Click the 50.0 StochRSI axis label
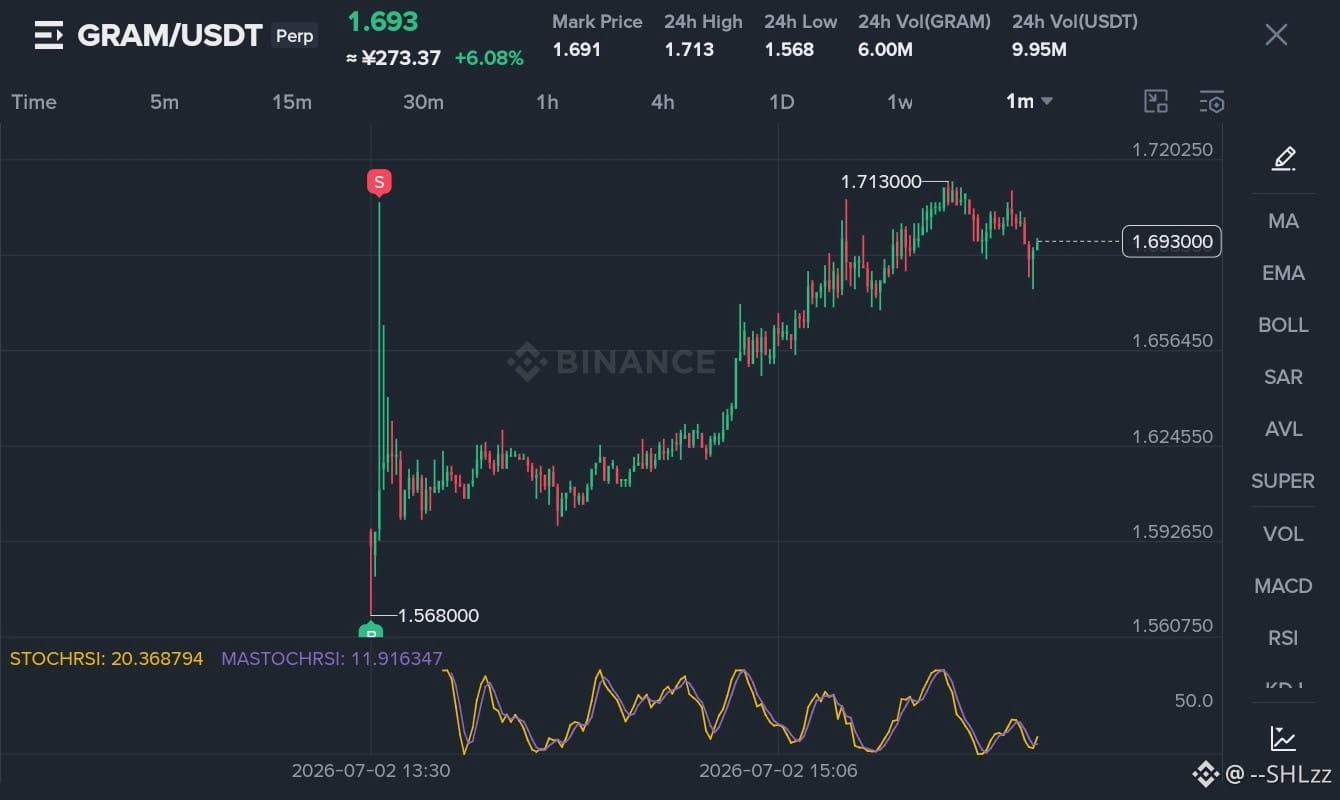1340x800 pixels. click(1194, 701)
